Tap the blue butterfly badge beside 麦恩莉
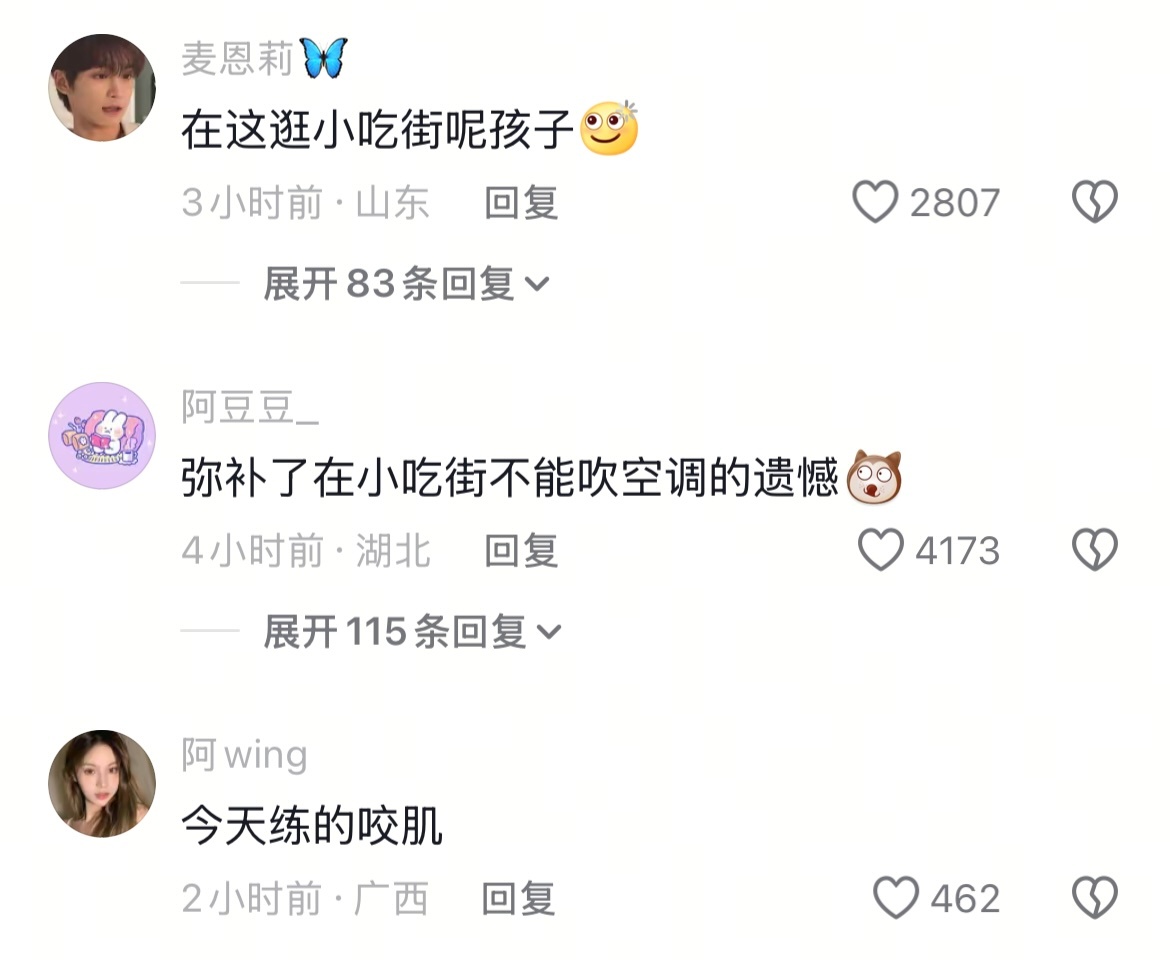The width and height of the screenshot is (1170, 960). tap(323, 58)
